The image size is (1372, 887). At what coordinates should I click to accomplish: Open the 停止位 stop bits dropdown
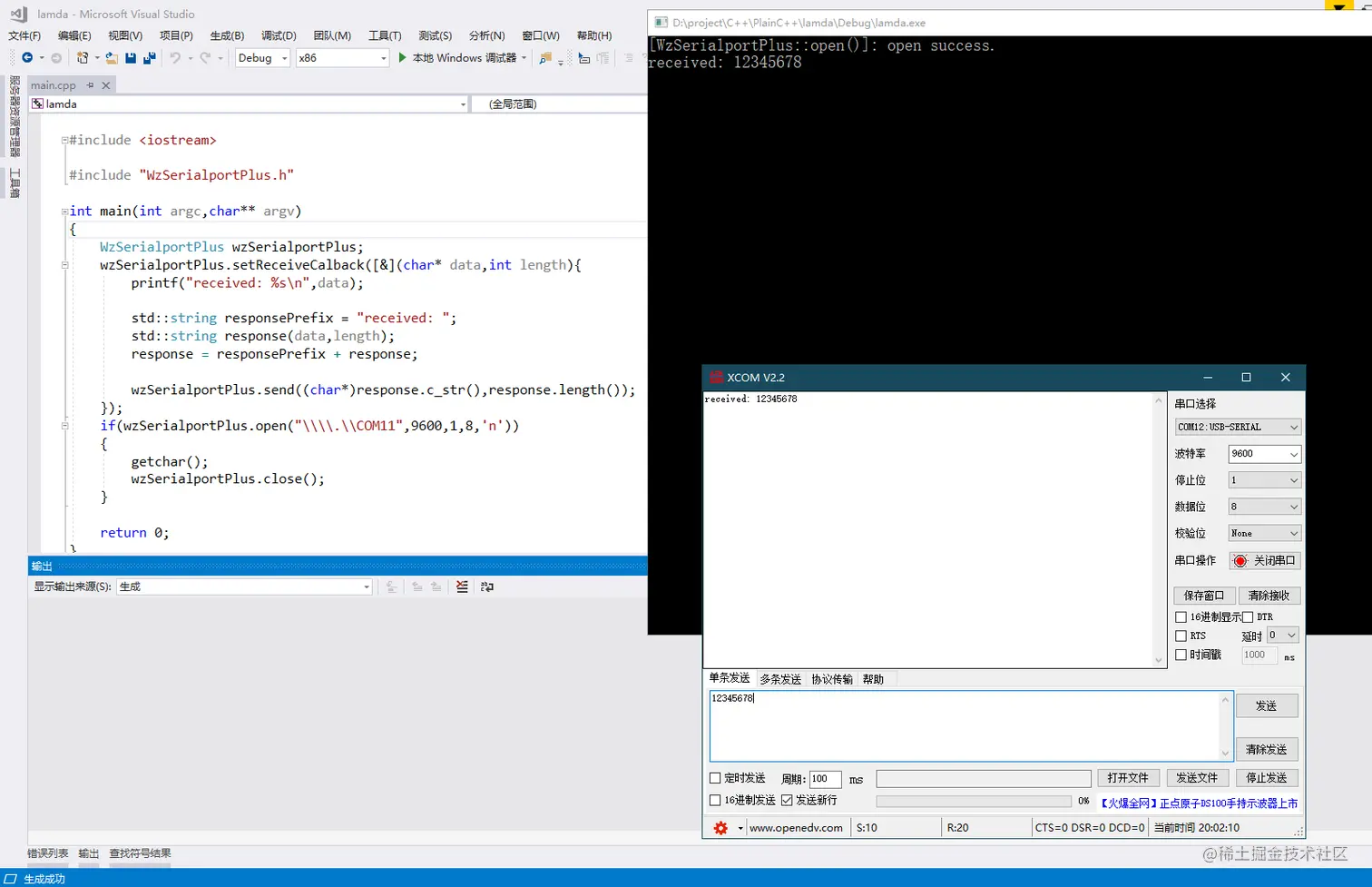[1265, 480]
